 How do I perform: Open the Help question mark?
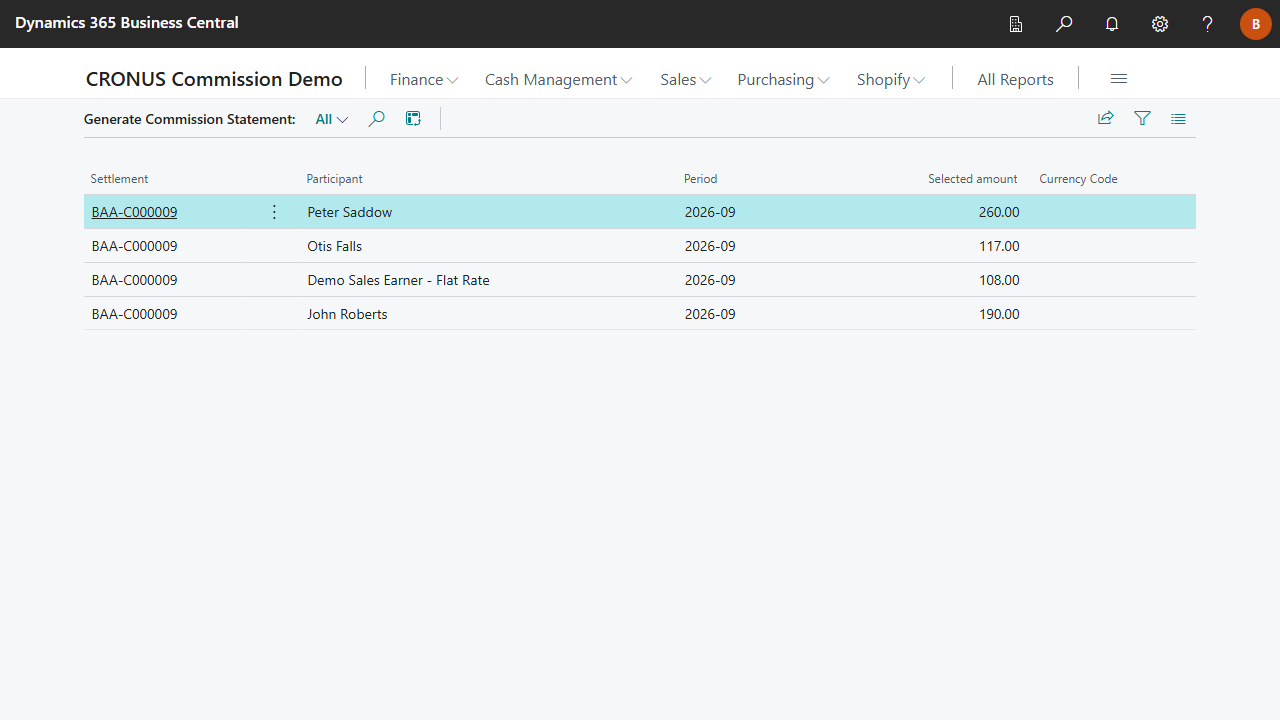click(x=1208, y=24)
